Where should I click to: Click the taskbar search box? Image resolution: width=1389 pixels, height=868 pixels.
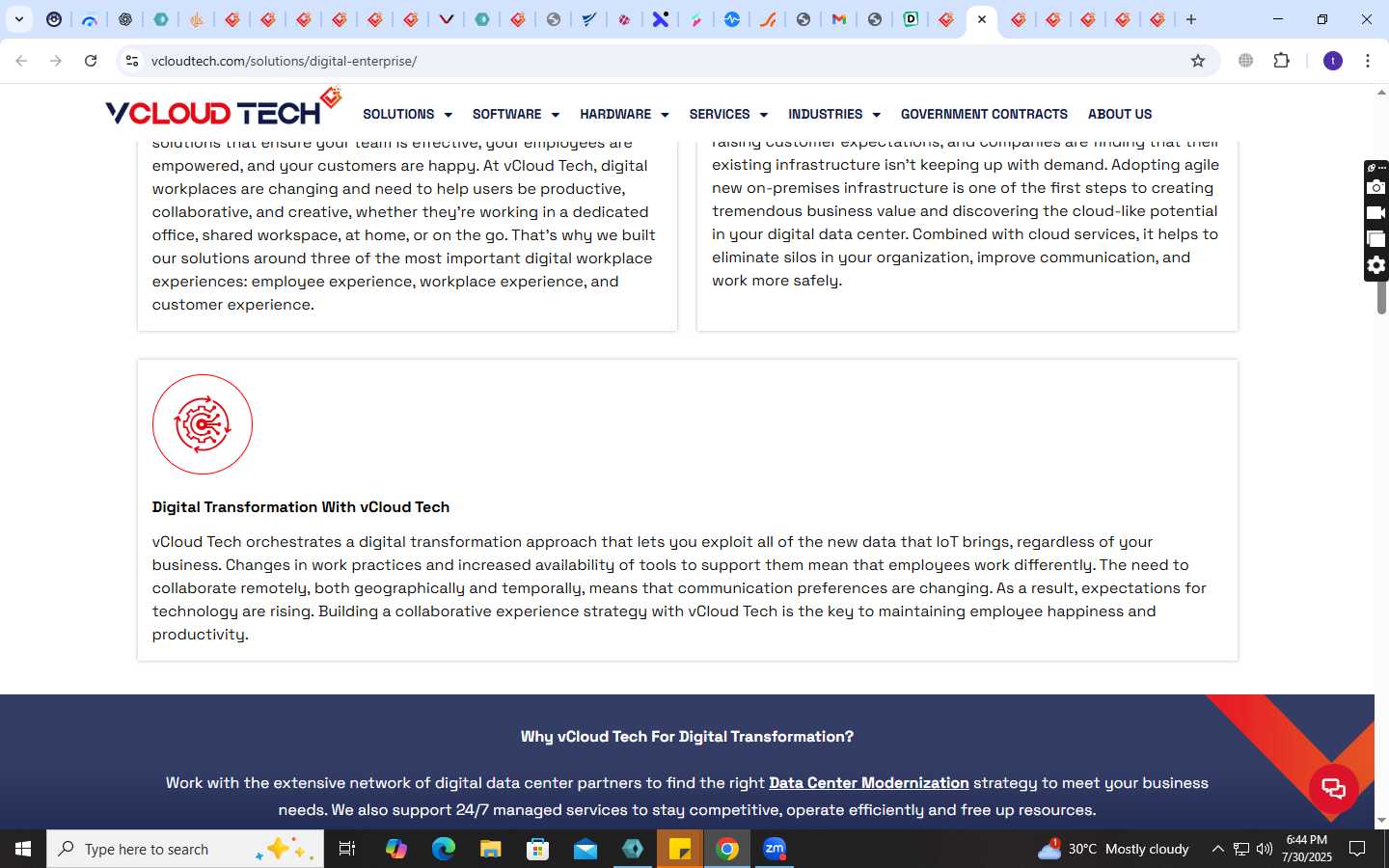(185, 849)
